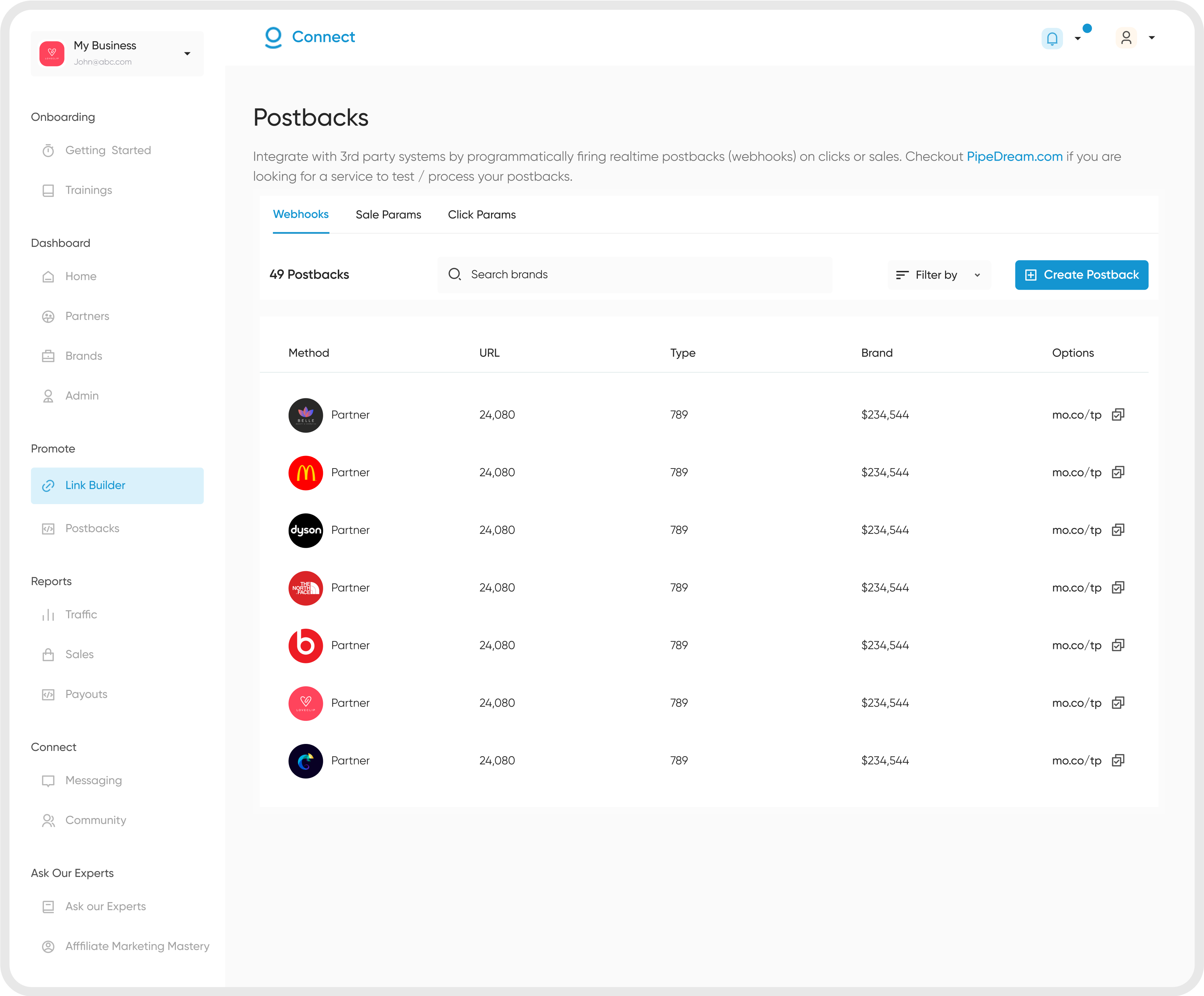Click the Search brands input field
This screenshot has width=1204, height=996.
pyautogui.click(x=635, y=275)
